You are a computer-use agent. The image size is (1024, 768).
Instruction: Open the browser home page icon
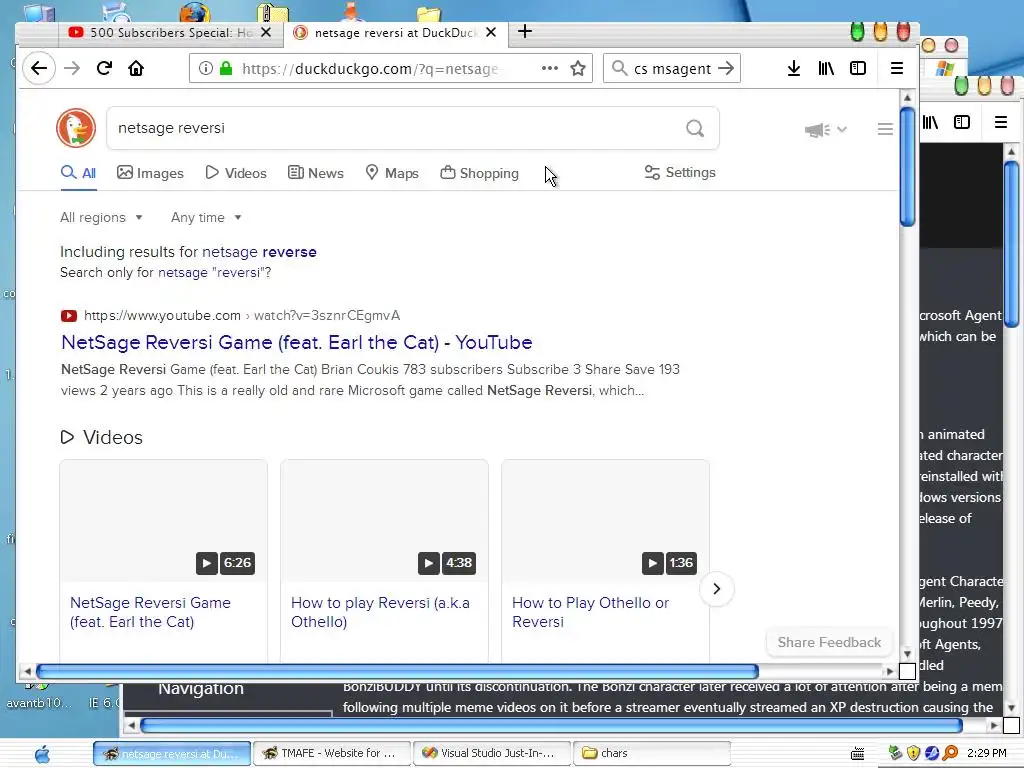(x=136, y=69)
